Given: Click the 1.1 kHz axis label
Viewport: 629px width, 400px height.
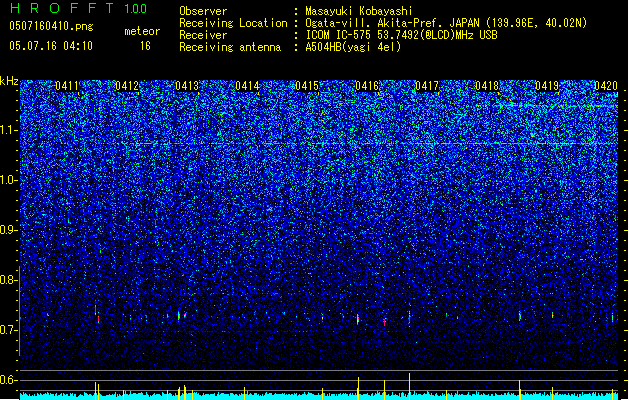Looking at the screenshot, I should click(x=9, y=130).
